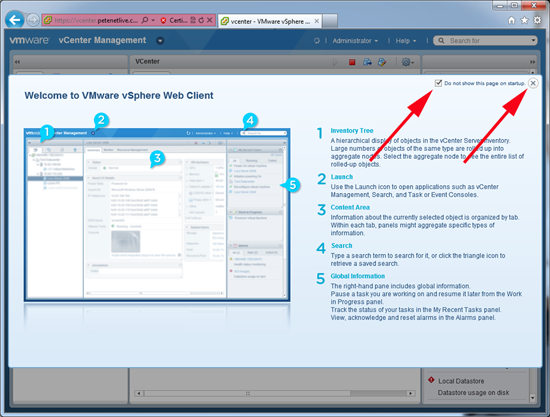Click the Local Datastore alarm entry
Screen dimensions: 550x417
[461, 381]
